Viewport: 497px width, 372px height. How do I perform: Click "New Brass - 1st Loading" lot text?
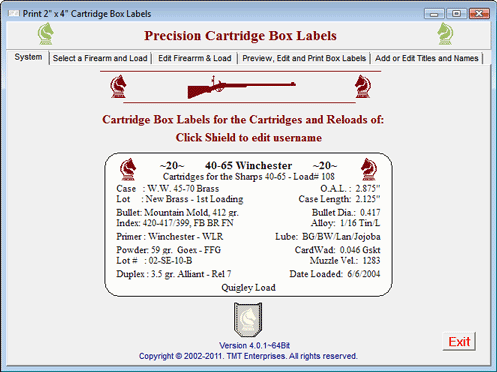[194, 199]
